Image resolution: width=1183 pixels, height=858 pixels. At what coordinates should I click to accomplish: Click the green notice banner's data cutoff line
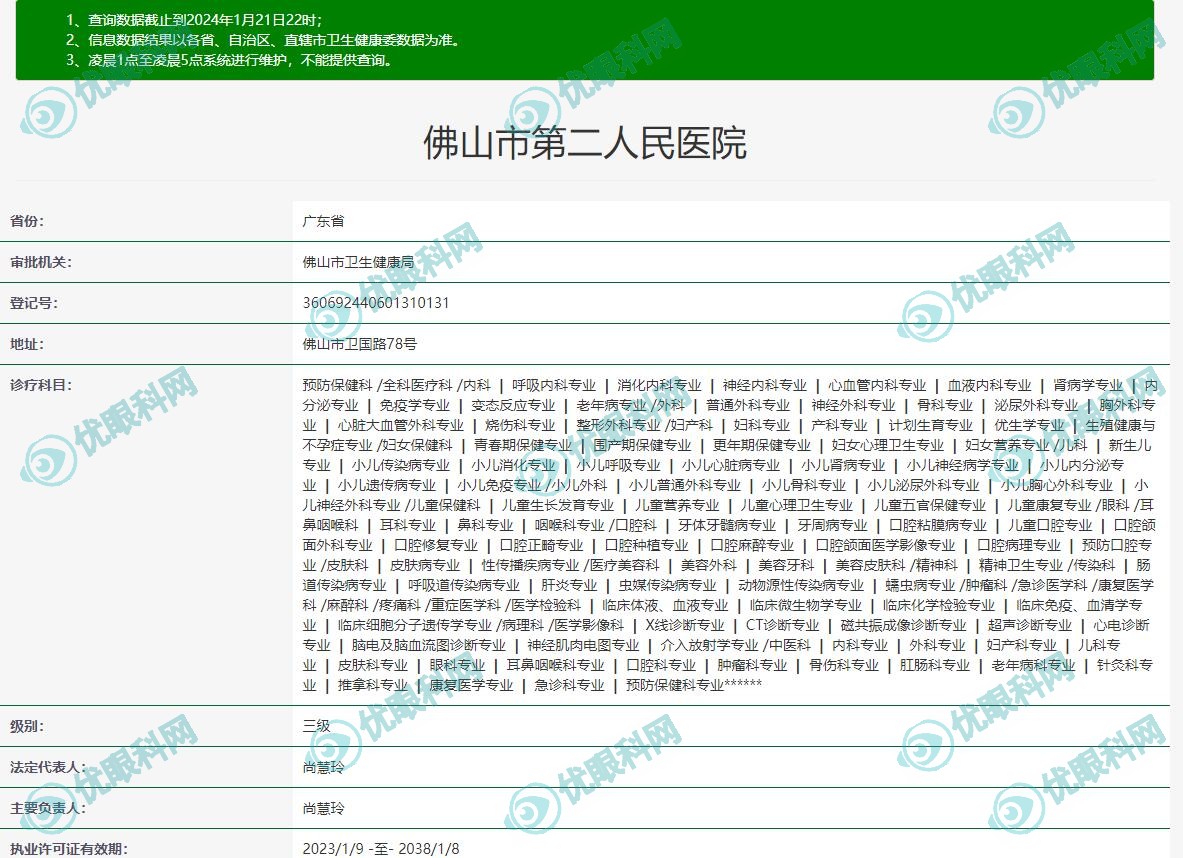[x=194, y=20]
